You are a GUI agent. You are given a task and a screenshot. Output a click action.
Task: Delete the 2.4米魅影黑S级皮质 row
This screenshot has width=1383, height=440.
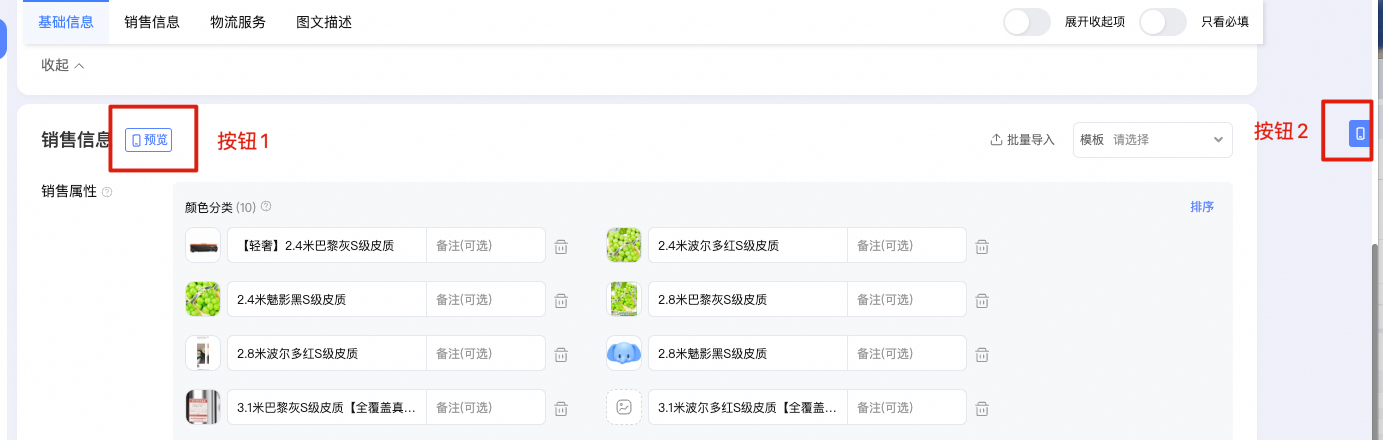coord(562,300)
